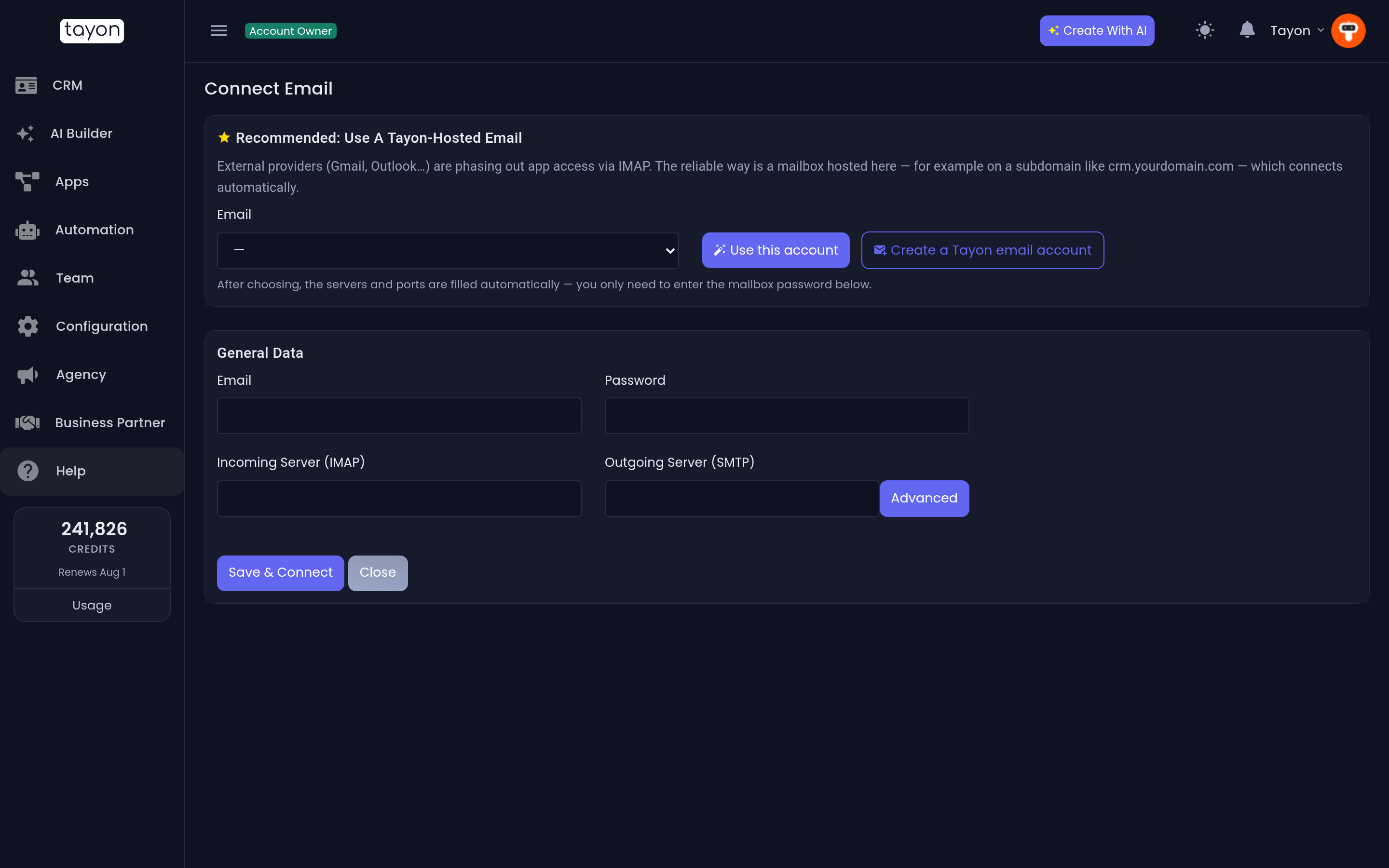Click the Automation robot icon
1389x868 pixels.
tap(27, 230)
